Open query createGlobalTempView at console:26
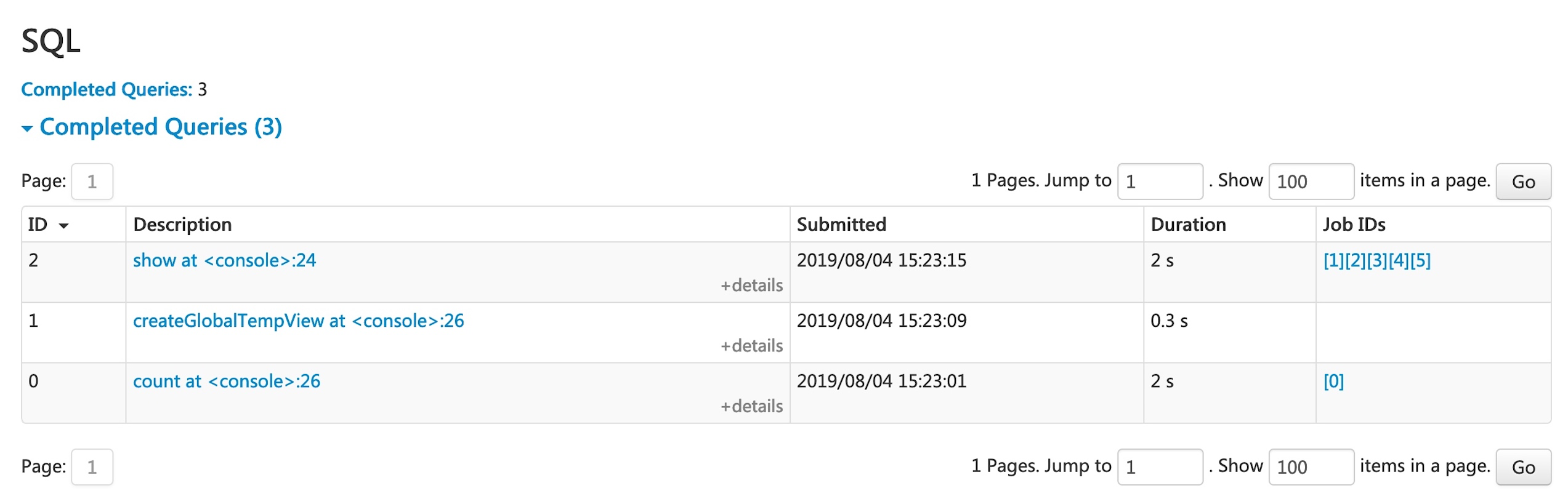Viewport: 1568px width, 496px height. 299,321
